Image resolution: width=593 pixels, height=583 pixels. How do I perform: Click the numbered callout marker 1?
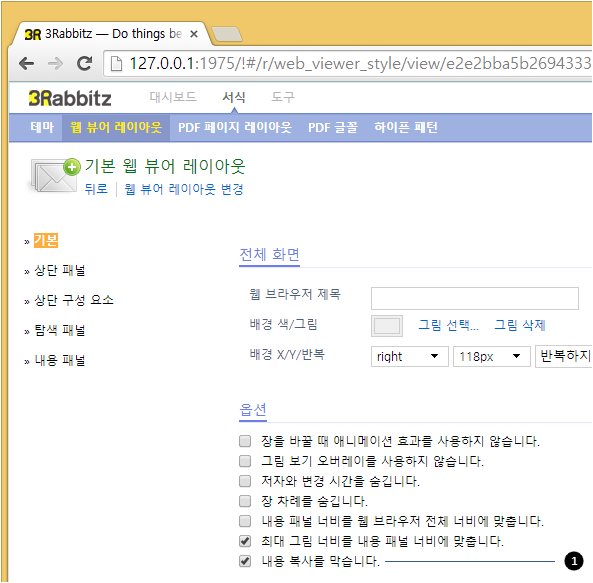pos(574,561)
